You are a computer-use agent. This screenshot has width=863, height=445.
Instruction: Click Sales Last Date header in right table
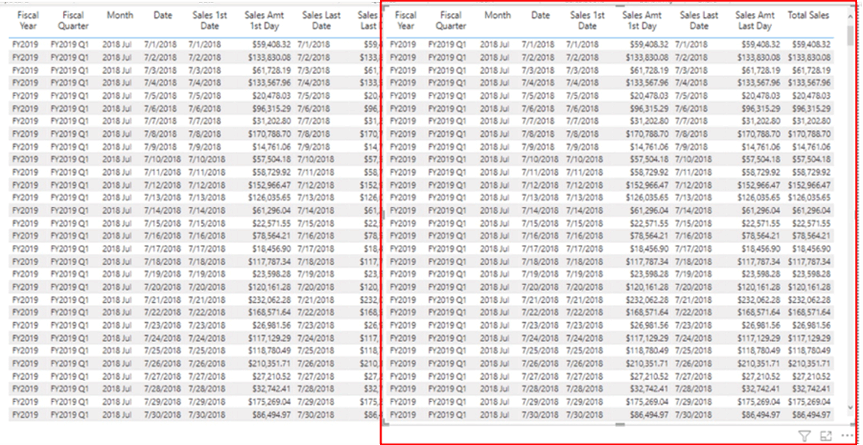[x=699, y=20]
